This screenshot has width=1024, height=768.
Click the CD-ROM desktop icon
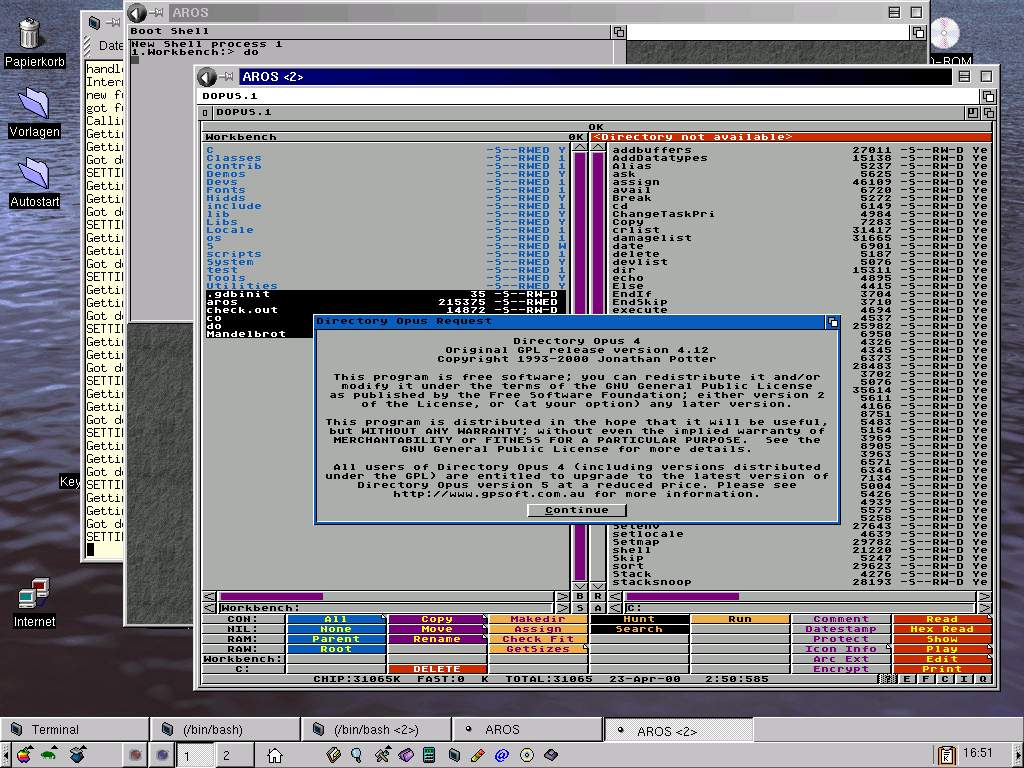[x=944, y=33]
